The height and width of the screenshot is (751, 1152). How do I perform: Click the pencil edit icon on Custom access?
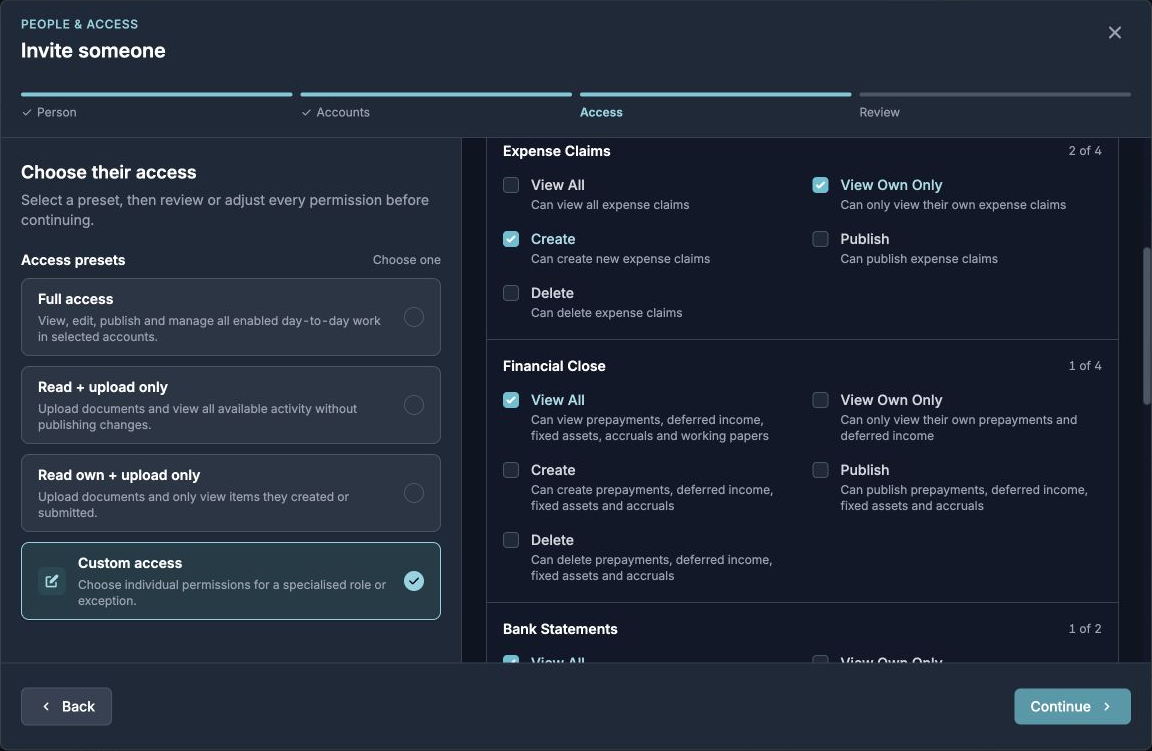(x=51, y=581)
